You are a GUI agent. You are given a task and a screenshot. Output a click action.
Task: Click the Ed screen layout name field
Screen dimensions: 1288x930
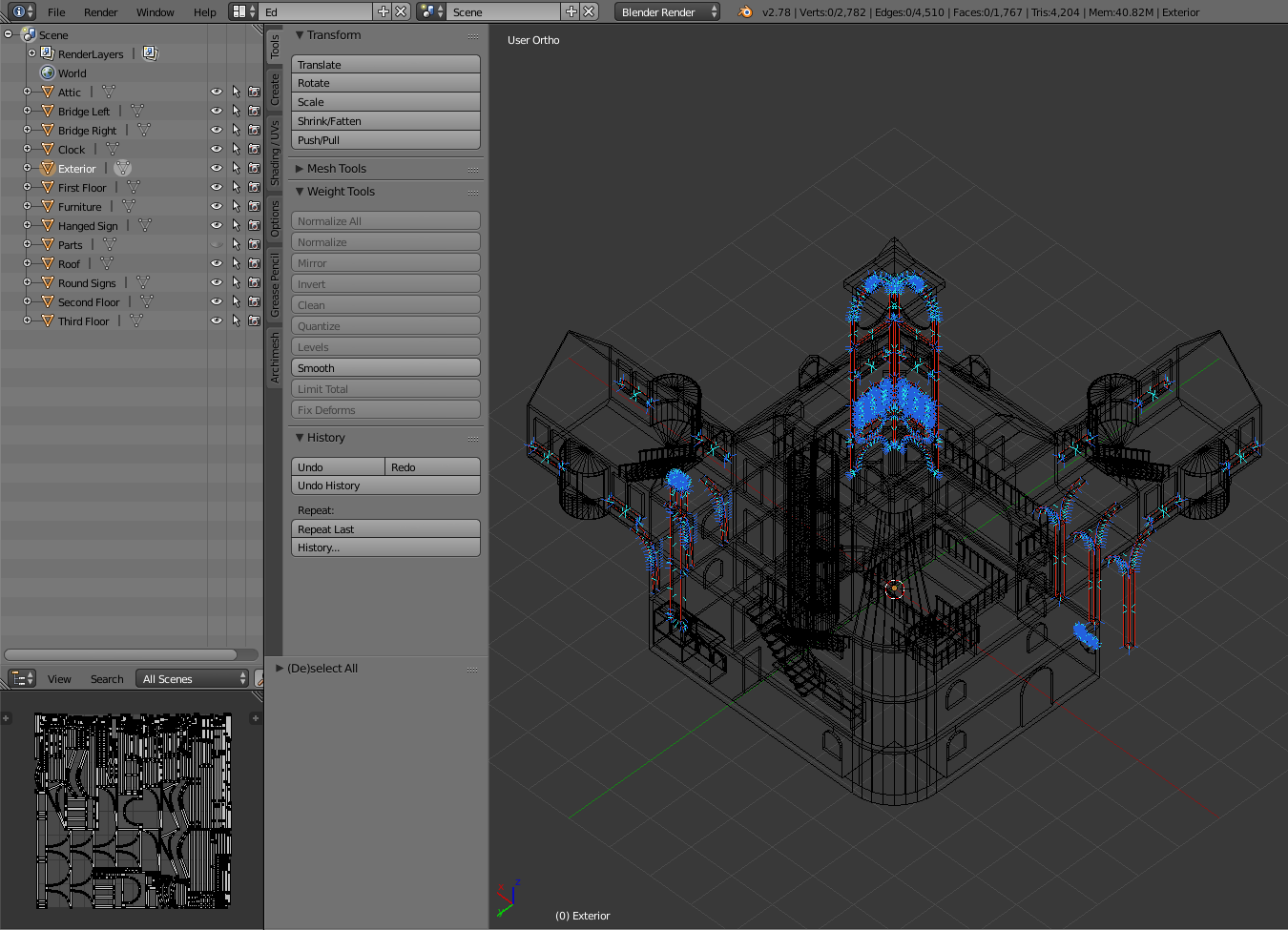[x=316, y=12]
